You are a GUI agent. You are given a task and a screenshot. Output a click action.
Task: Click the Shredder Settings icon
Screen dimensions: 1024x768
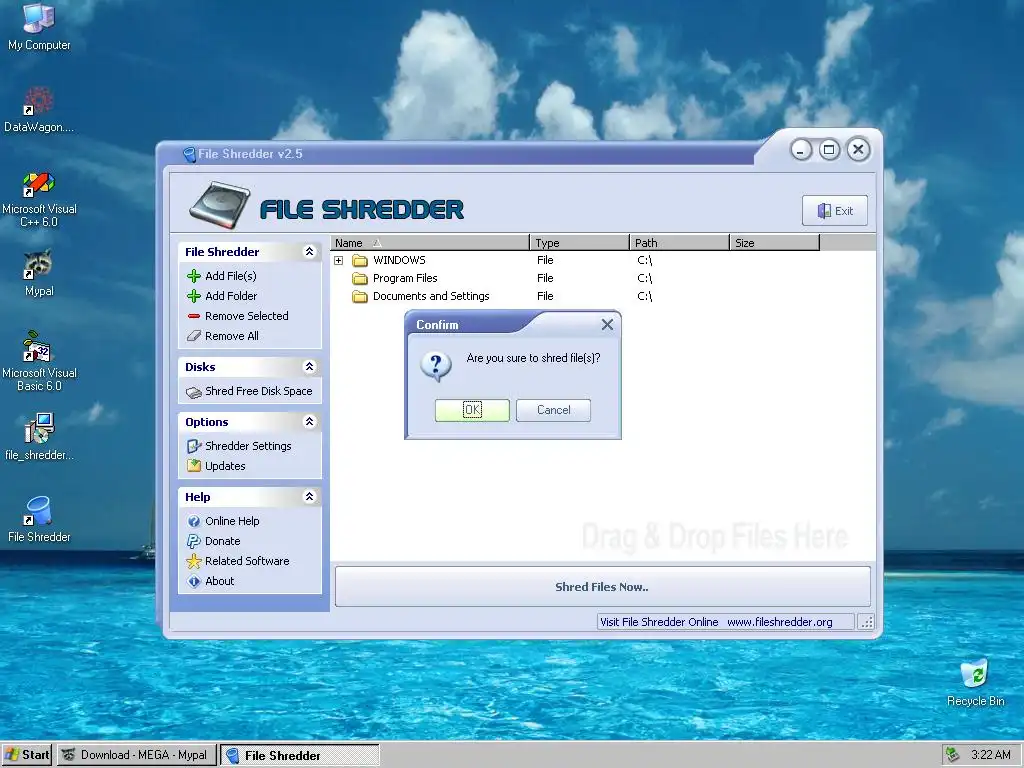[193, 446]
